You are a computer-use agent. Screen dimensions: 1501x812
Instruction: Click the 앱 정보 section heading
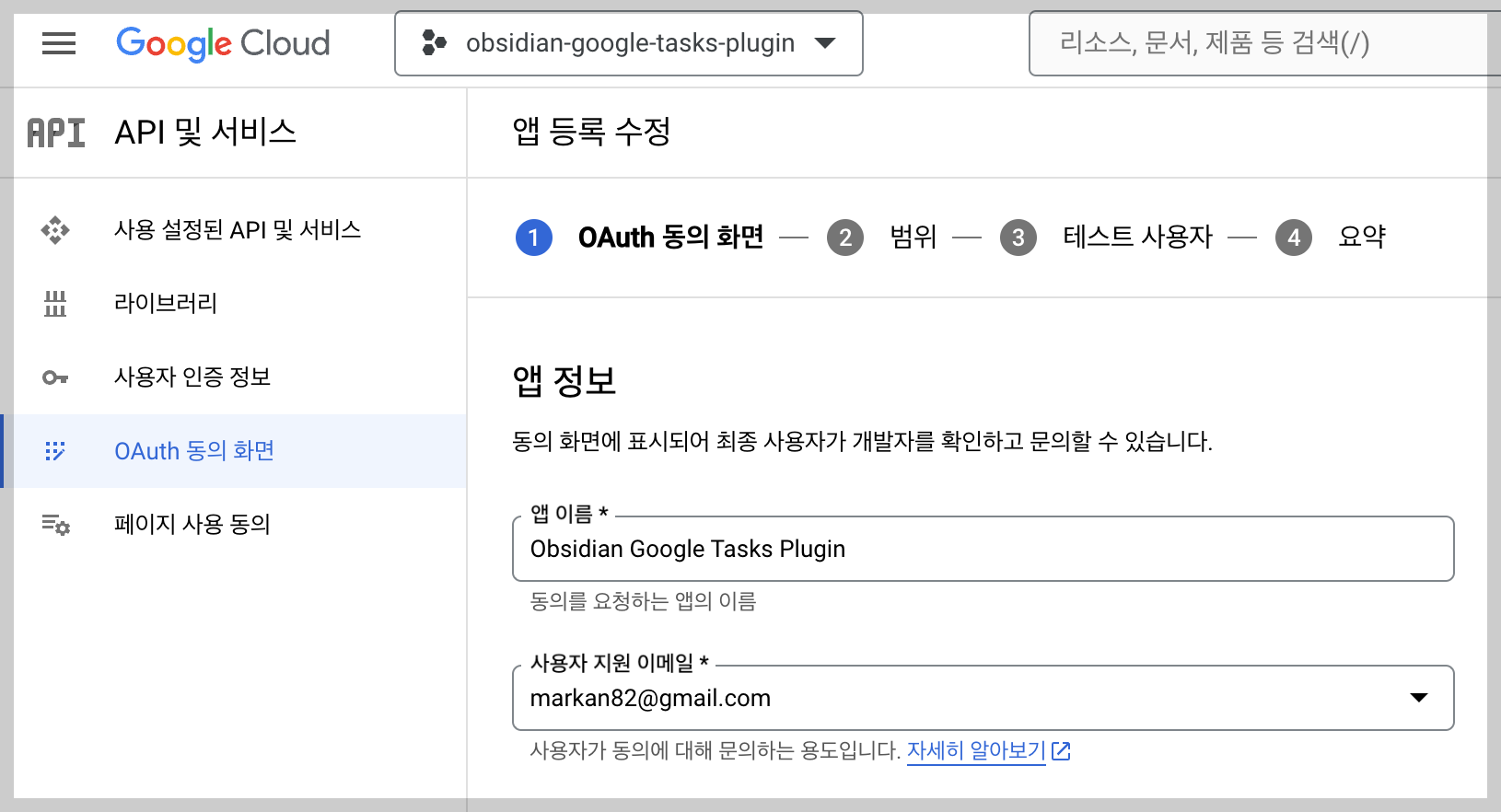point(564,380)
